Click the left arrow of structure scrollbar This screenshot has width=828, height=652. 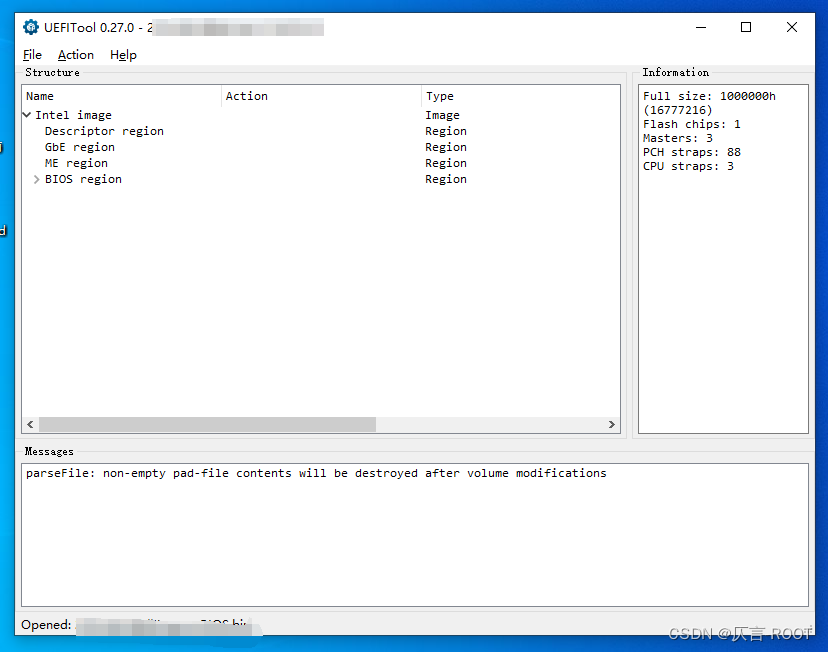coord(30,424)
